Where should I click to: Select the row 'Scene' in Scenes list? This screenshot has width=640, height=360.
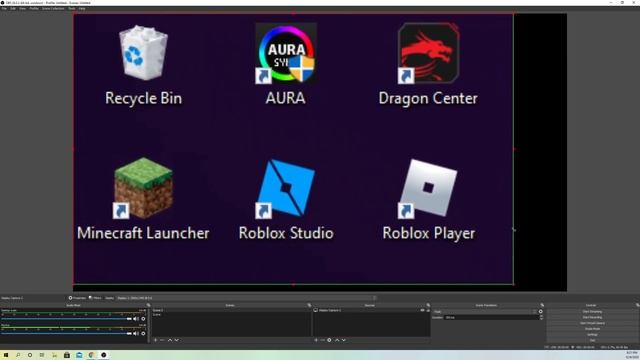pyautogui.click(x=231, y=315)
